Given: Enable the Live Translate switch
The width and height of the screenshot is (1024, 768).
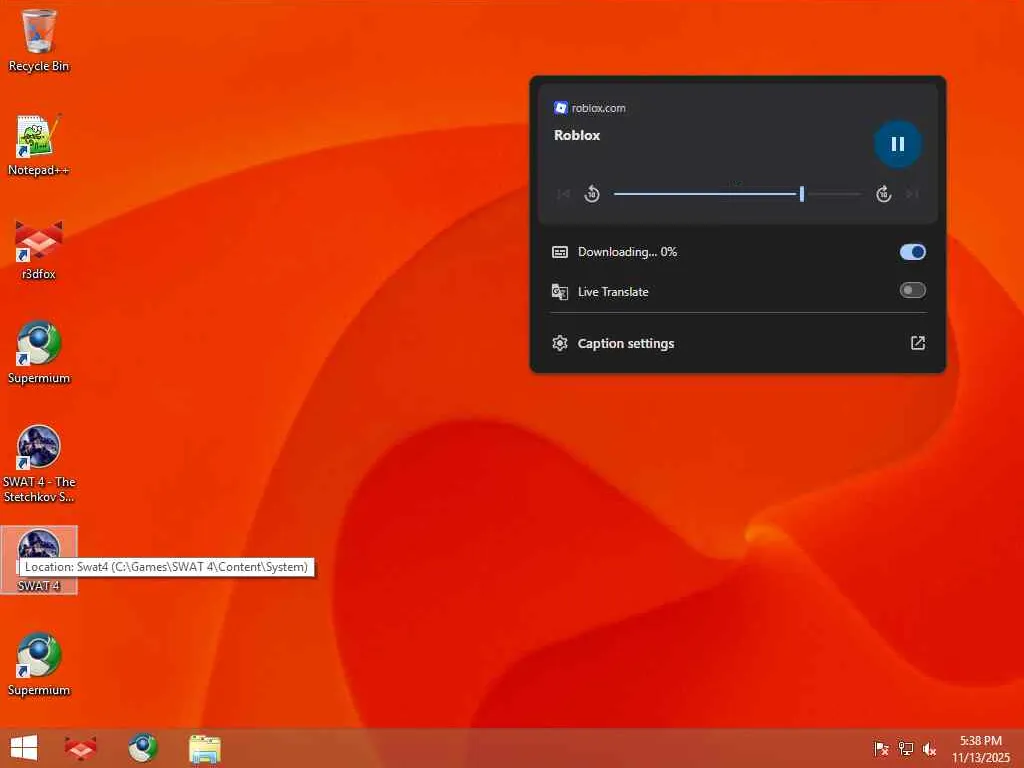Looking at the screenshot, I should pos(912,291).
